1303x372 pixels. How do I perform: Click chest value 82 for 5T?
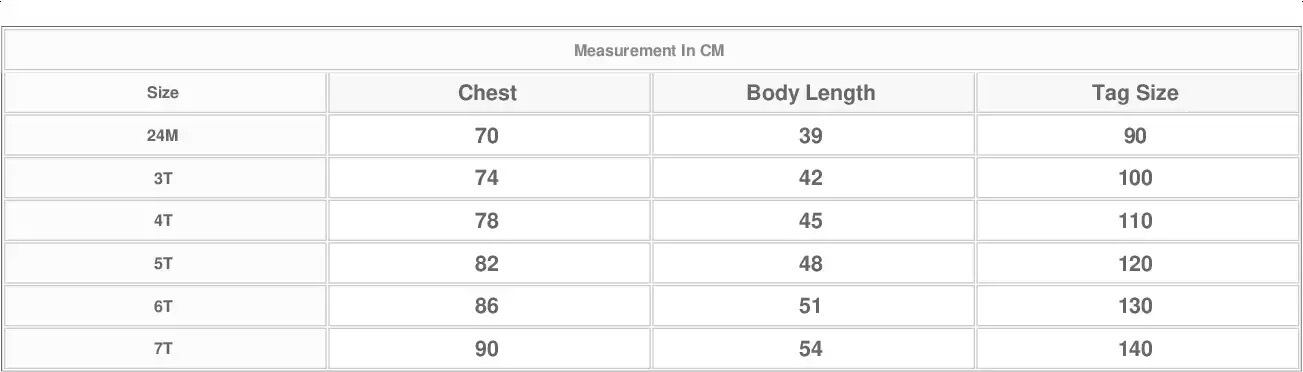[487, 264]
